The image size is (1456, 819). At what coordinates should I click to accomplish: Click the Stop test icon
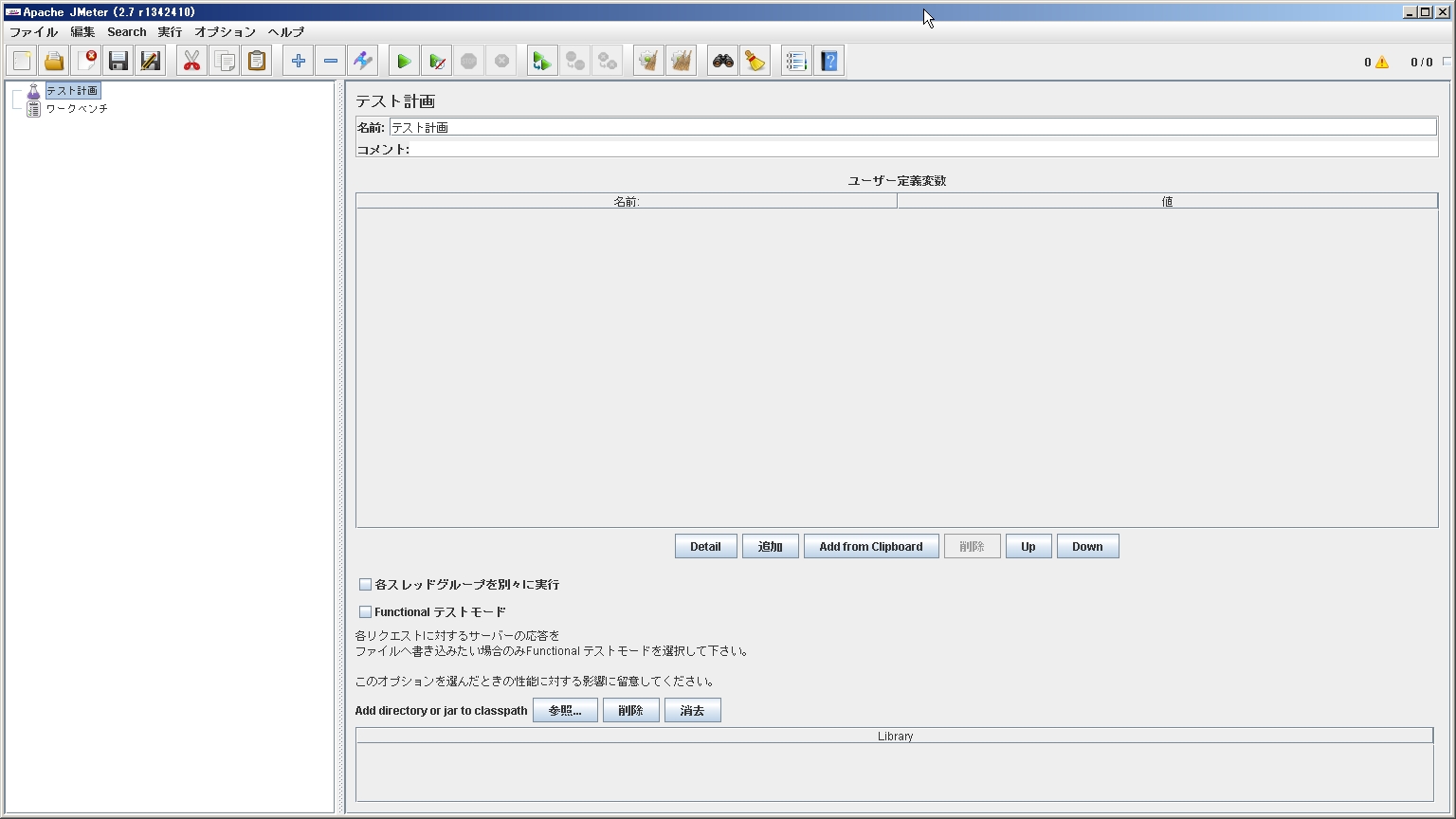(x=469, y=61)
